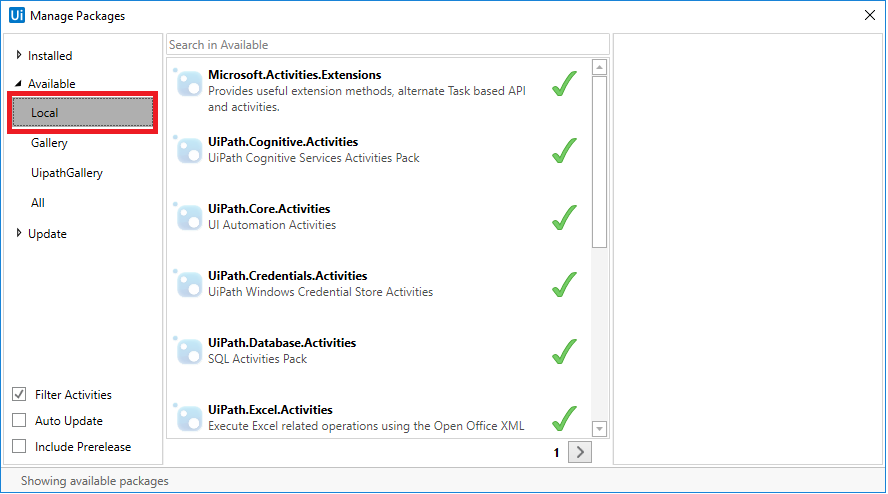Go to next page of packages
The height and width of the screenshot is (494, 888).
(580, 452)
